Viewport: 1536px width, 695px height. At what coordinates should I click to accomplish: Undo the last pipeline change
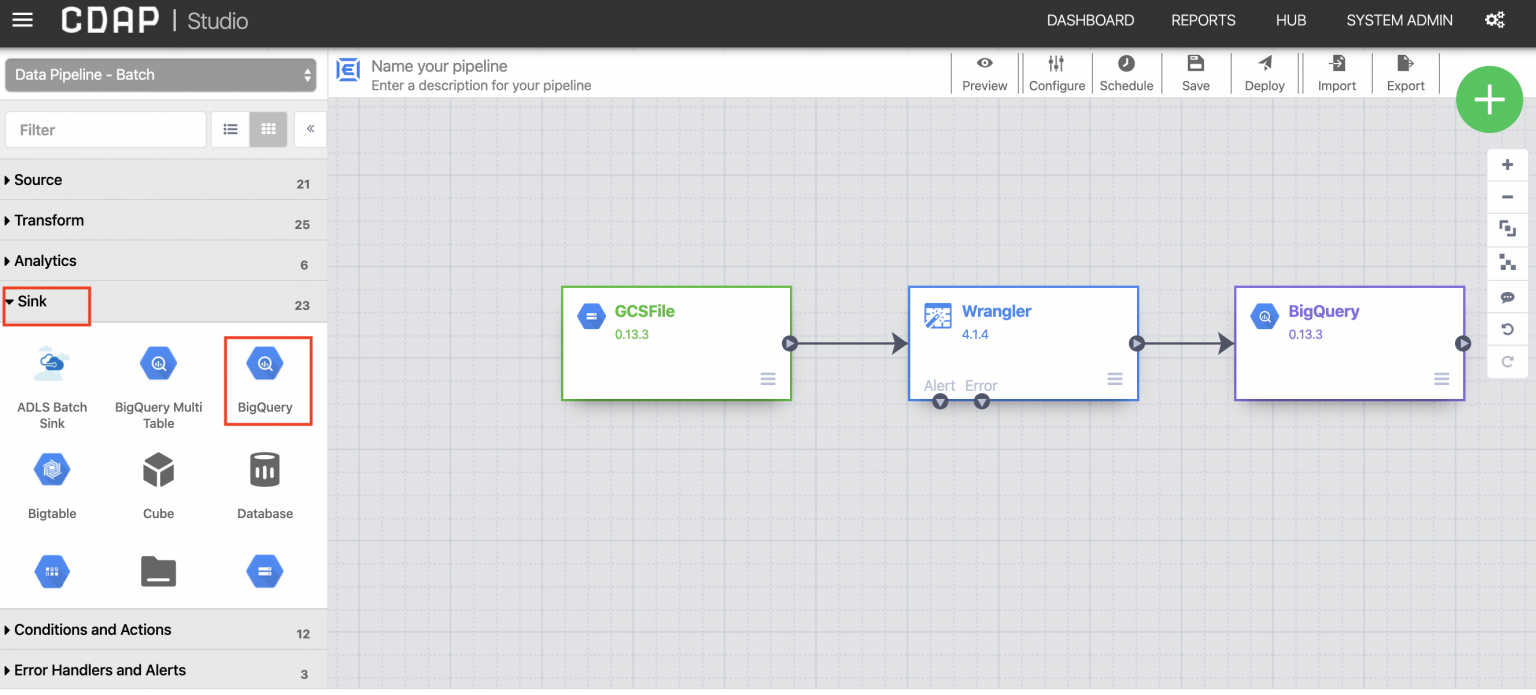pyautogui.click(x=1508, y=329)
